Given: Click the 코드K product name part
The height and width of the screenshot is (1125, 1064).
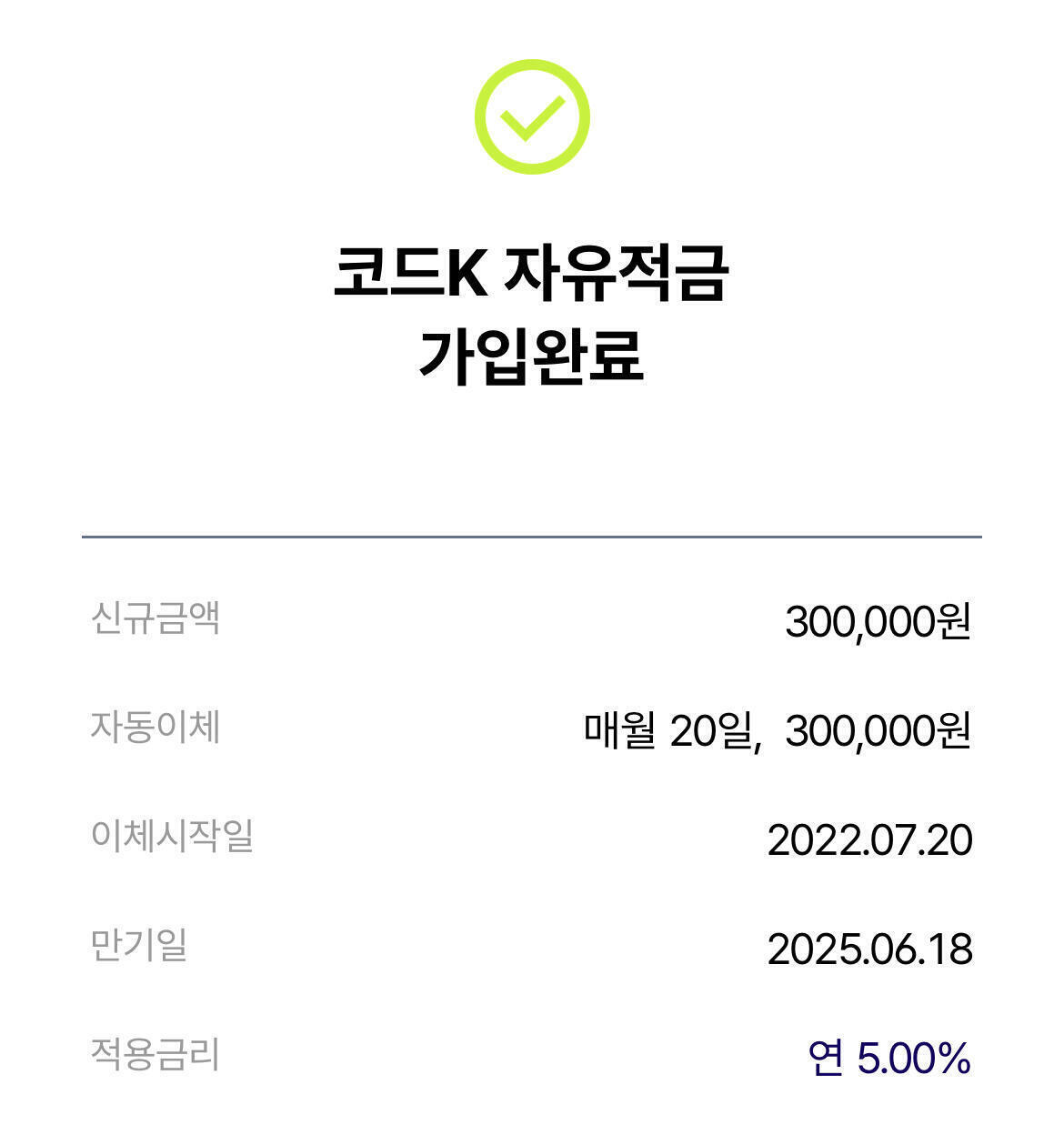Looking at the screenshot, I should pyautogui.click(x=411, y=273).
